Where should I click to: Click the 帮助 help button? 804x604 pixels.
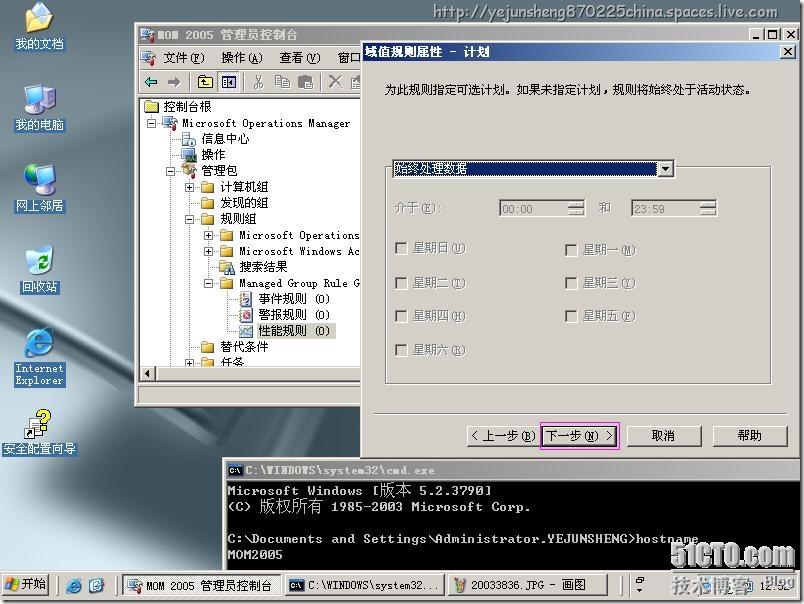pos(750,436)
